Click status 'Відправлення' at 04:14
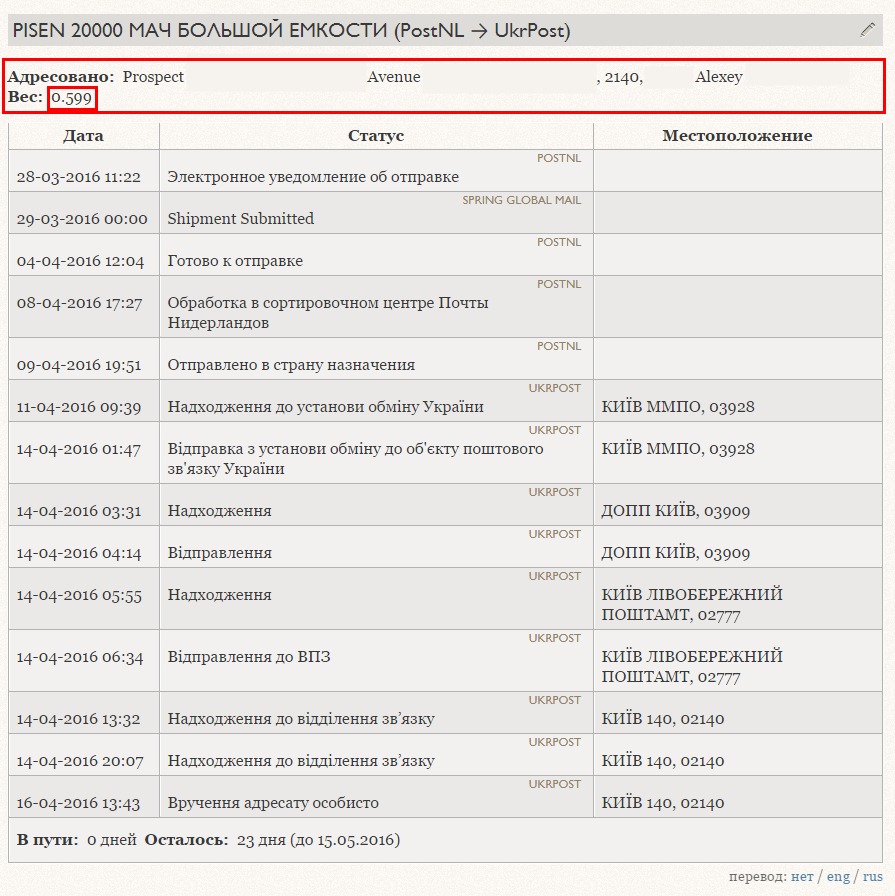This screenshot has width=895, height=896. tap(219, 553)
